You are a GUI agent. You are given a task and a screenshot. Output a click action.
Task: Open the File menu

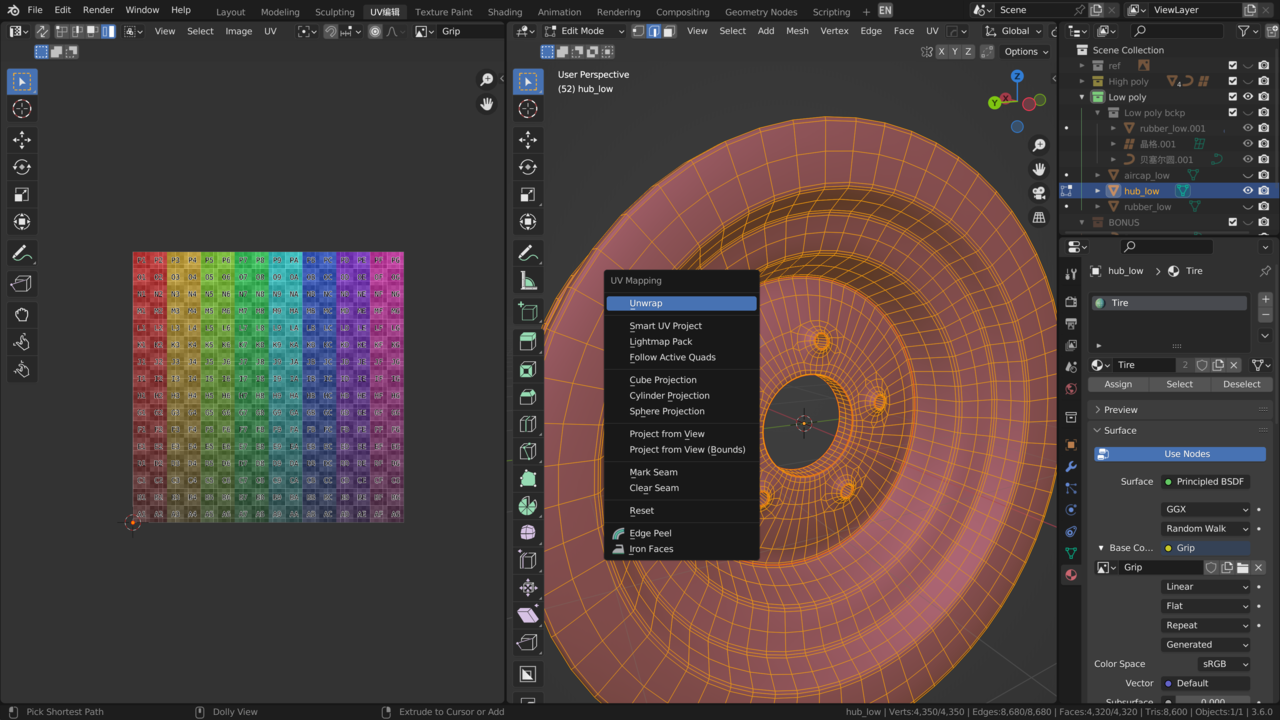pyautogui.click(x=35, y=10)
